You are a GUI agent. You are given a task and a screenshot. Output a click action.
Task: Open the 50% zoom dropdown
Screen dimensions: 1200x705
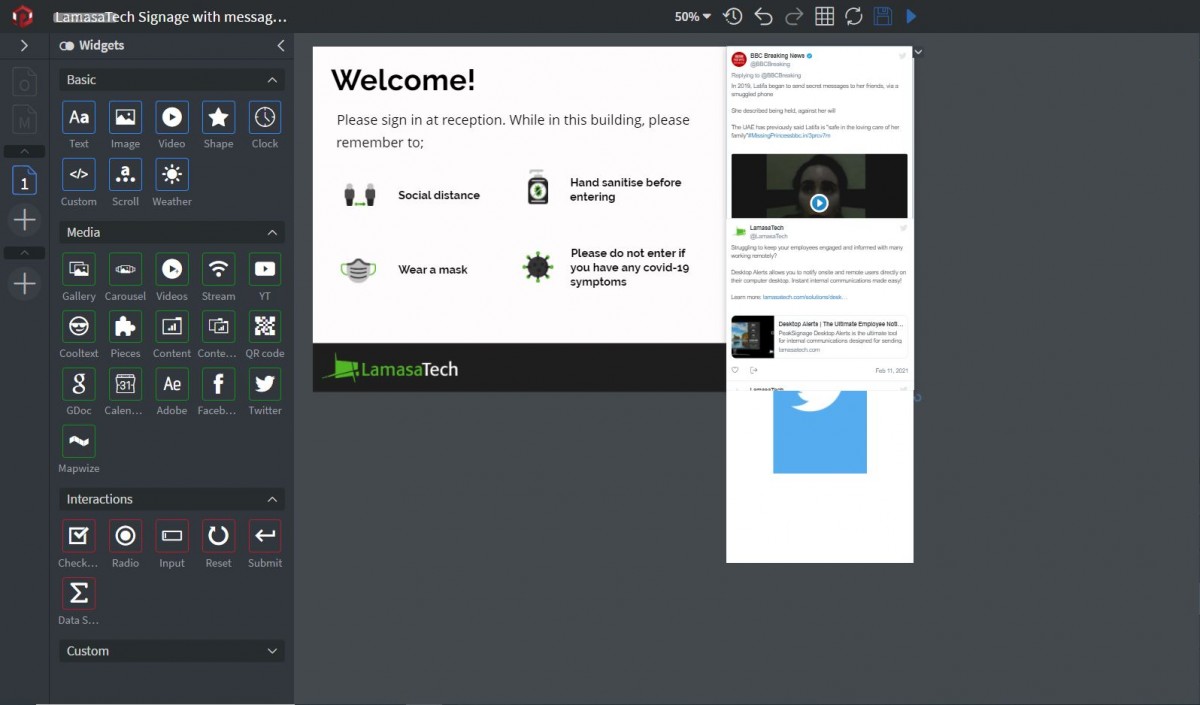click(693, 16)
